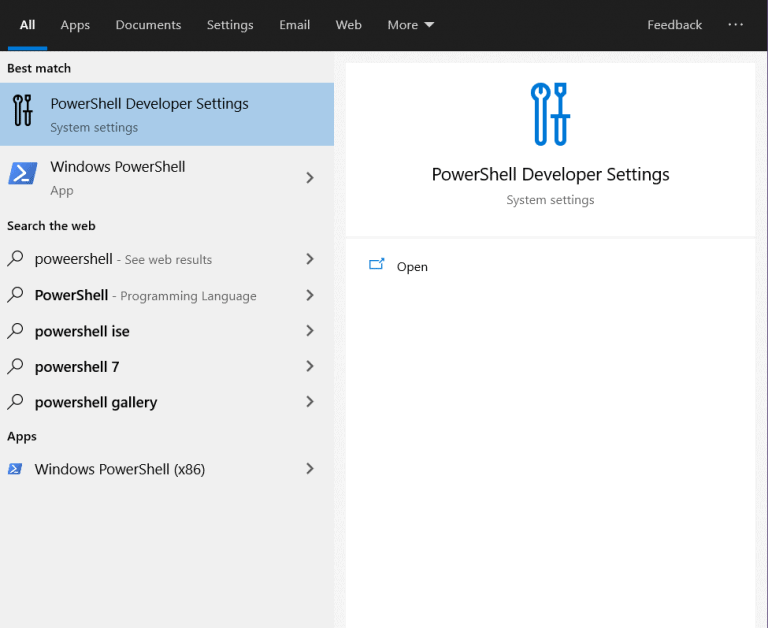The image size is (768, 628).
Task: Click Open to launch PowerShell Developer Settings
Action: coord(412,267)
